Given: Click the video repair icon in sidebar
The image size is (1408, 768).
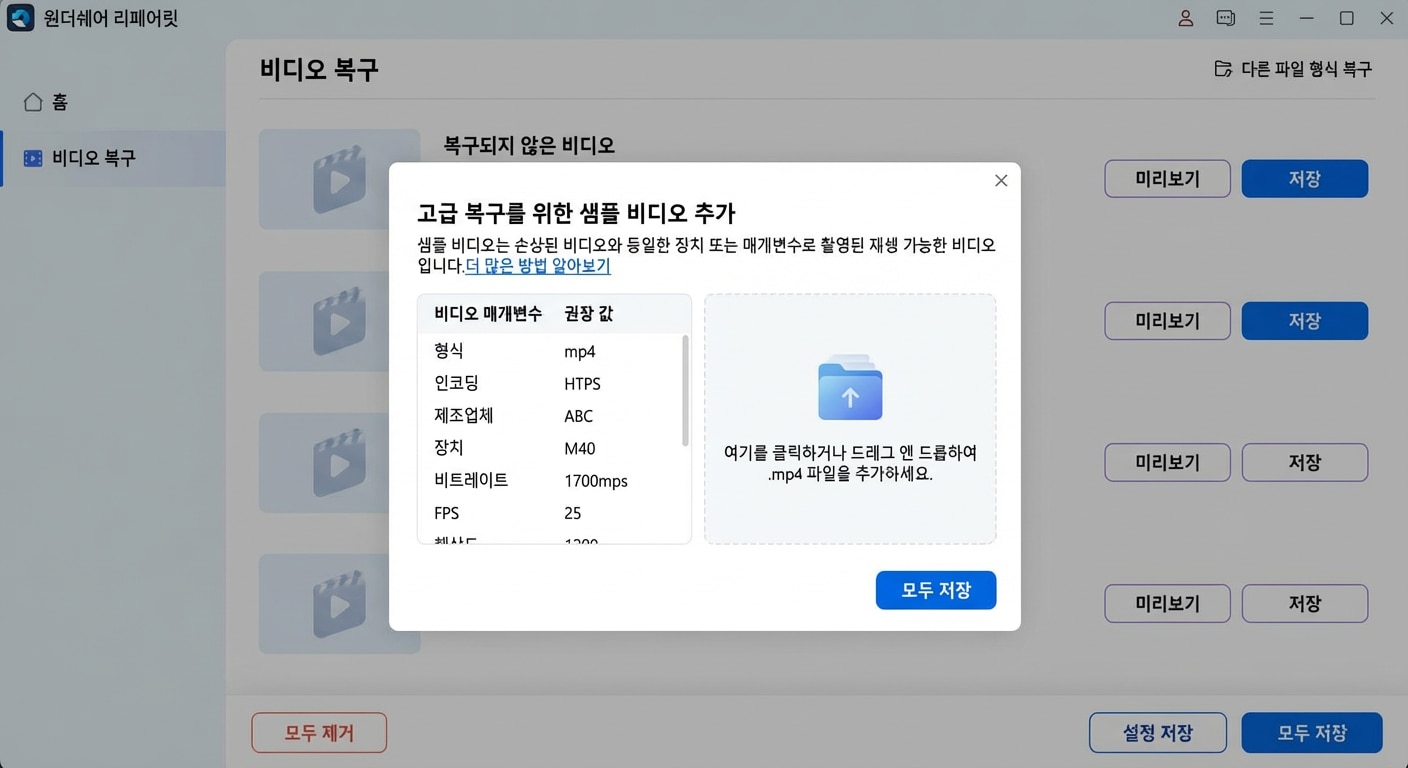Looking at the screenshot, I should (x=33, y=158).
